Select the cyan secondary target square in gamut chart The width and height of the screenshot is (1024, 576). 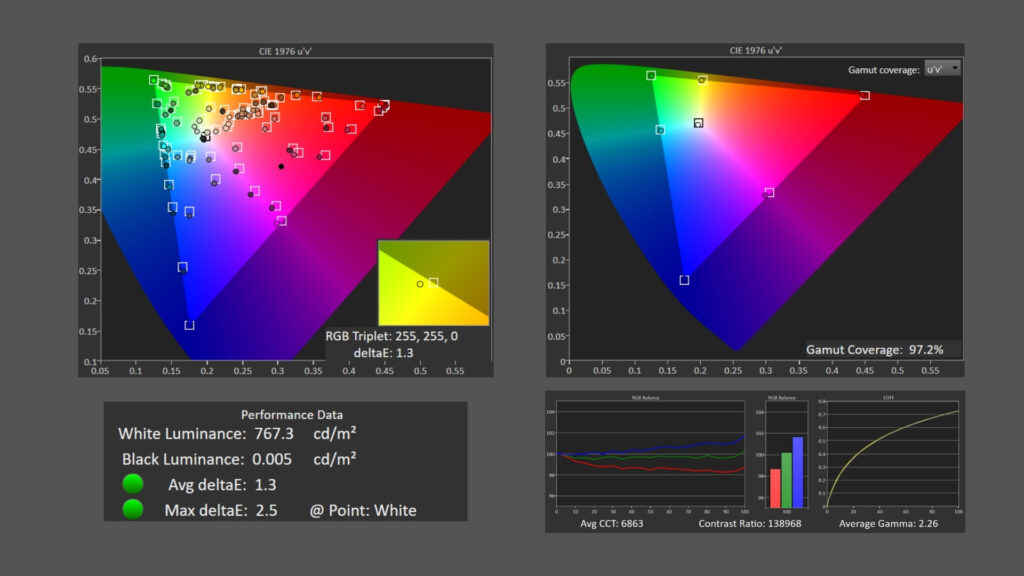(660, 130)
